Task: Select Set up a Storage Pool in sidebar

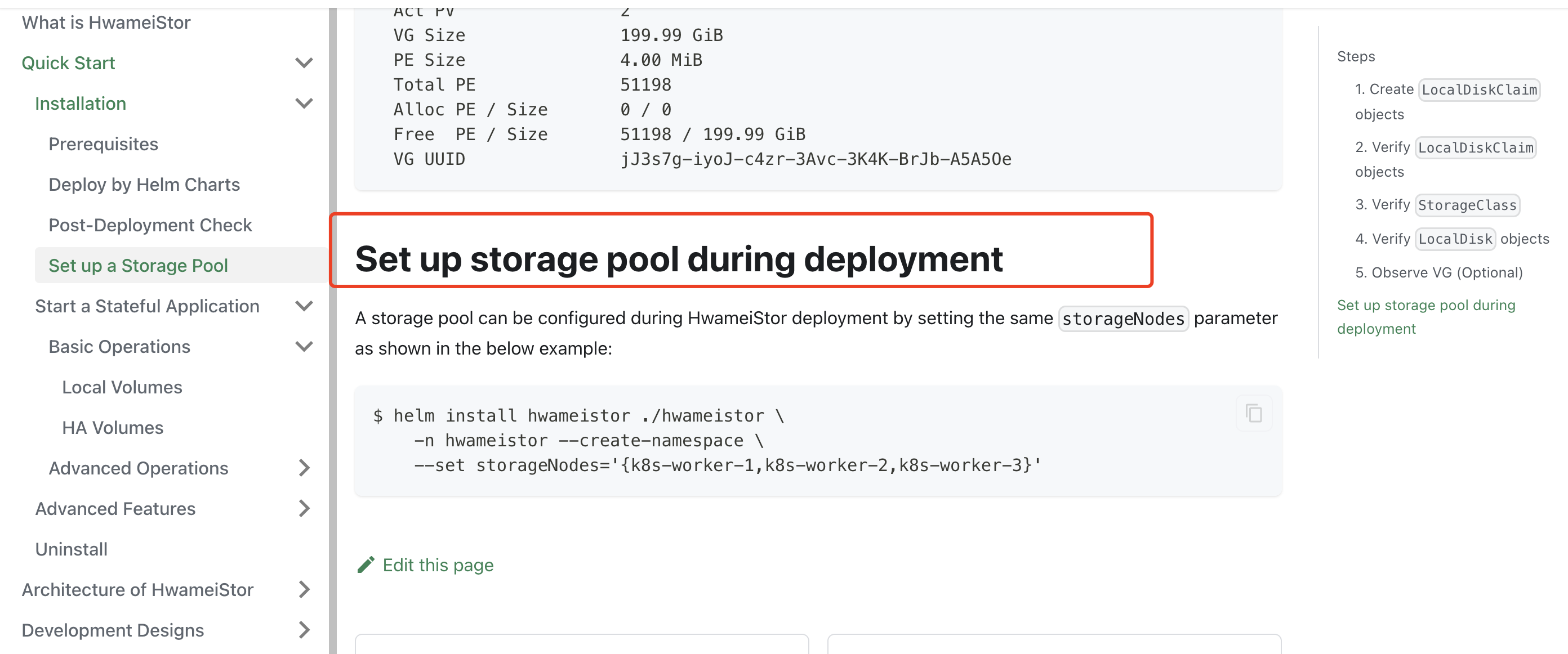Action: (x=138, y=265)
